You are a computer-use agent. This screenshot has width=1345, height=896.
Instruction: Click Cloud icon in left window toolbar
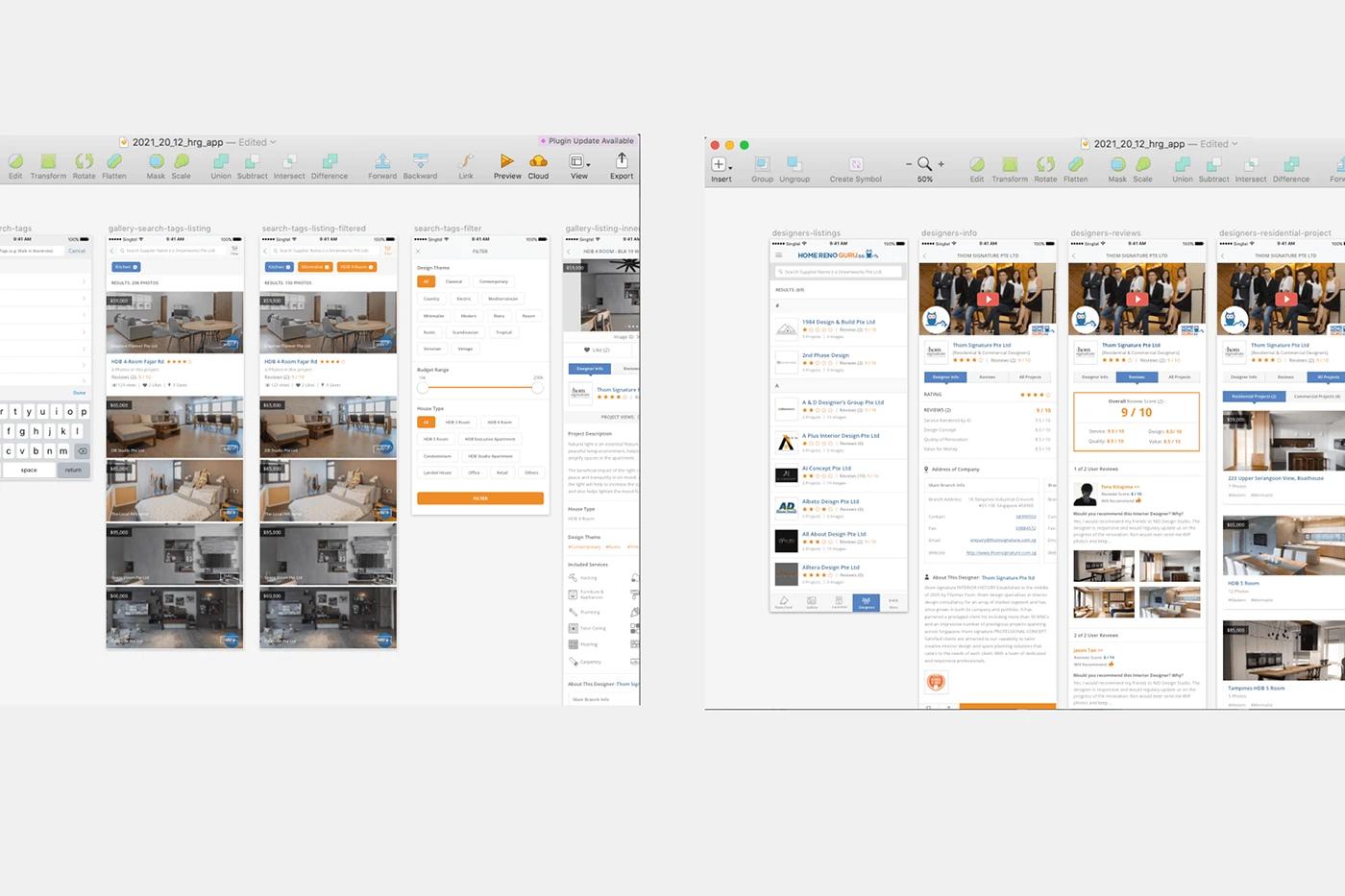pyautogui.click(x=538, y=160)
